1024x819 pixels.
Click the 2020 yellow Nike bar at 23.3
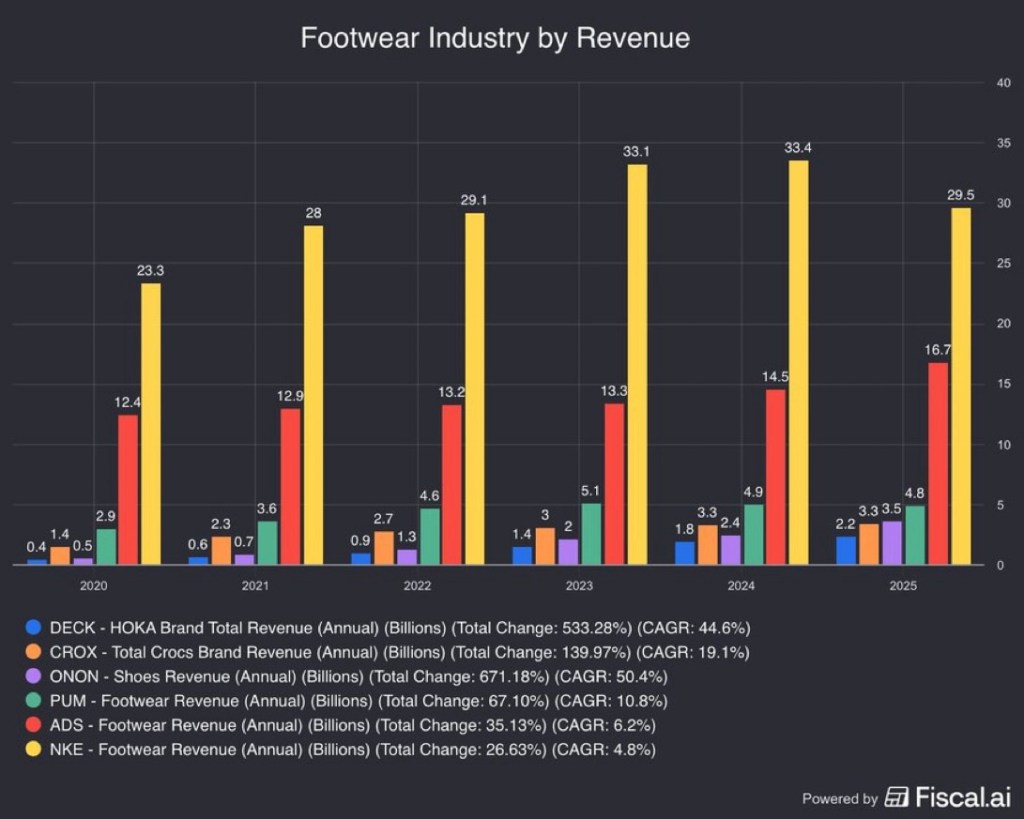click(150, 423)
